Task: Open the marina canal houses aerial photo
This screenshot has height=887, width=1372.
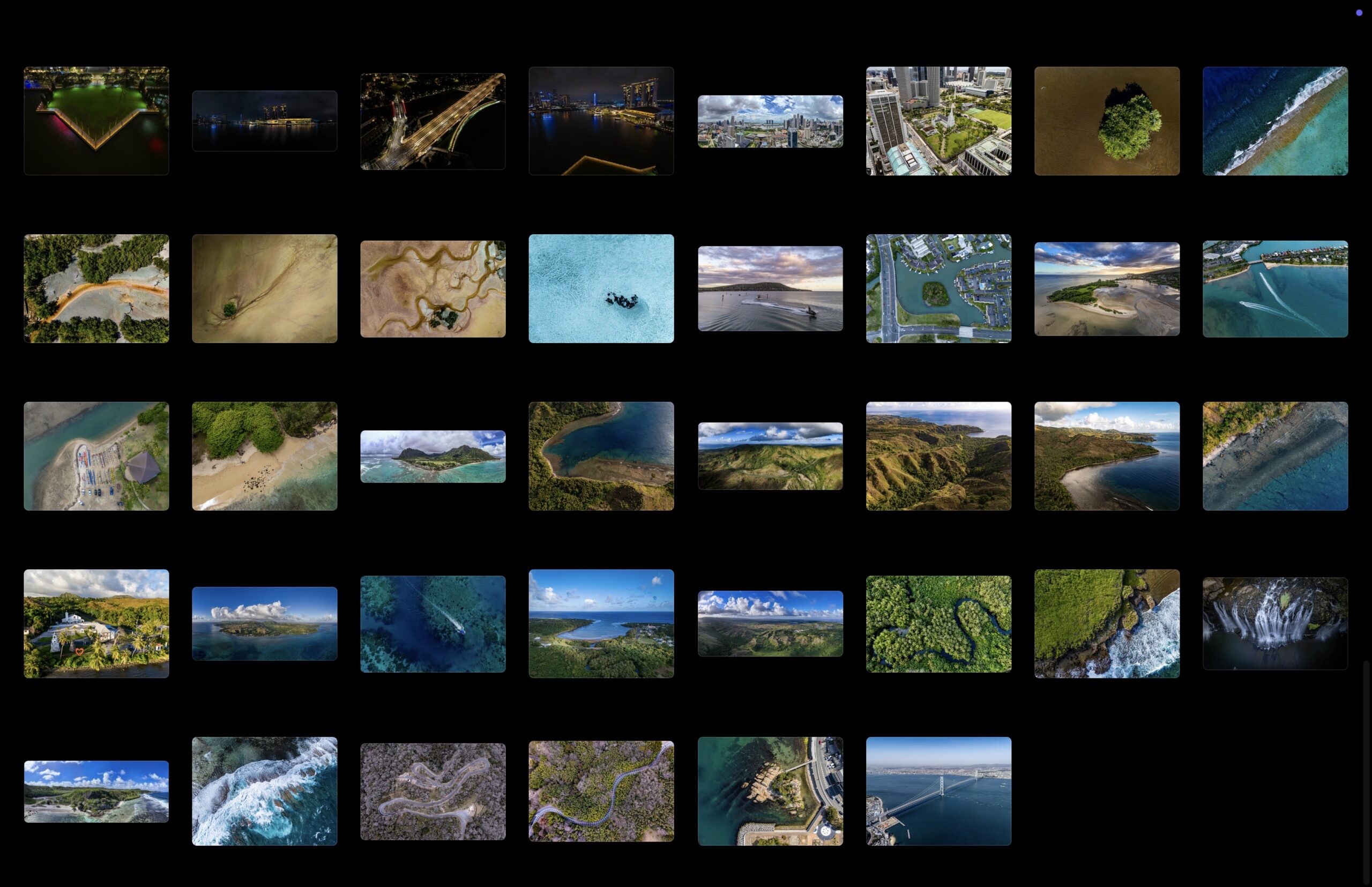Action: 938,288
